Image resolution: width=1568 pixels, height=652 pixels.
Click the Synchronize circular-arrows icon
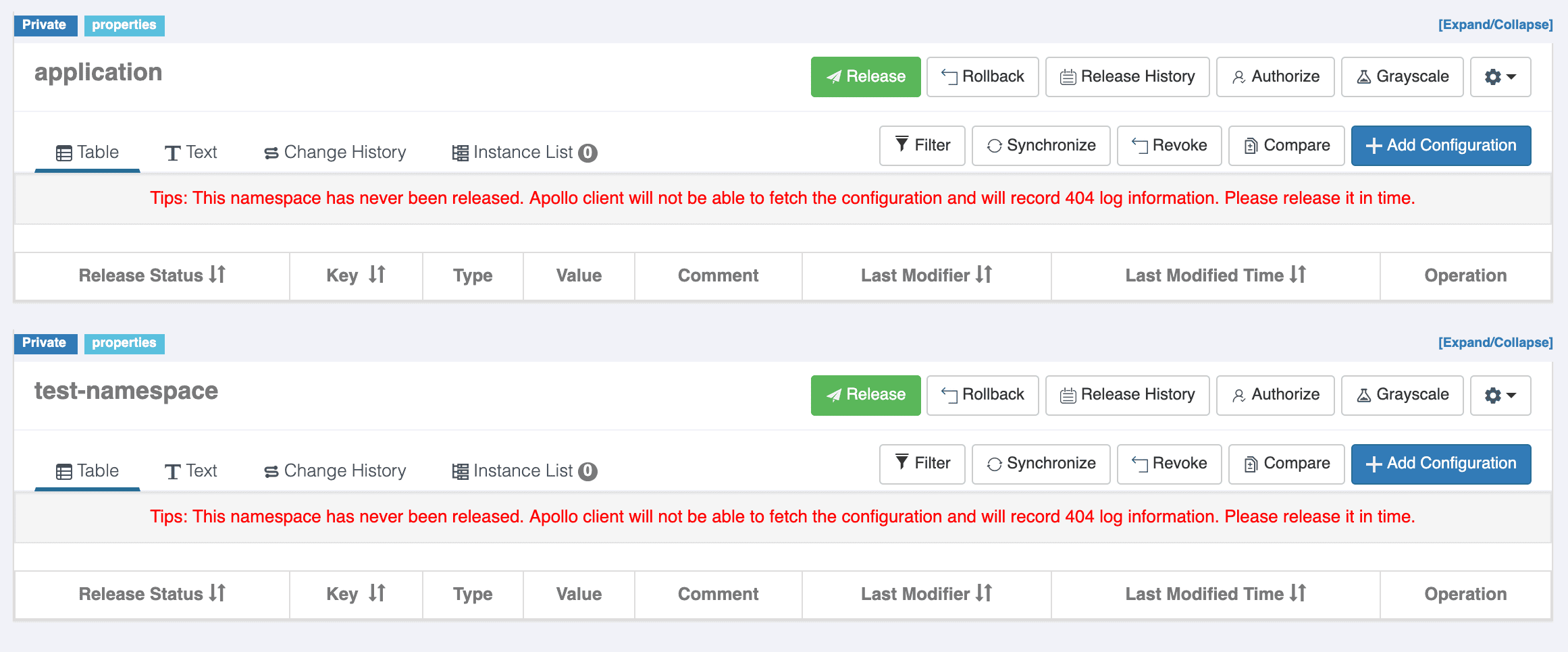993,145
